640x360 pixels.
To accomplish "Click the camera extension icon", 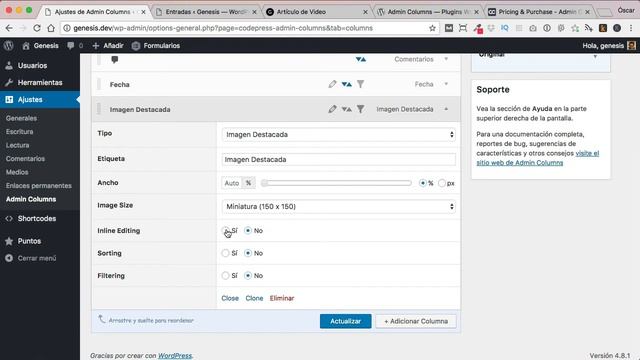I will (x=533, y=28).
